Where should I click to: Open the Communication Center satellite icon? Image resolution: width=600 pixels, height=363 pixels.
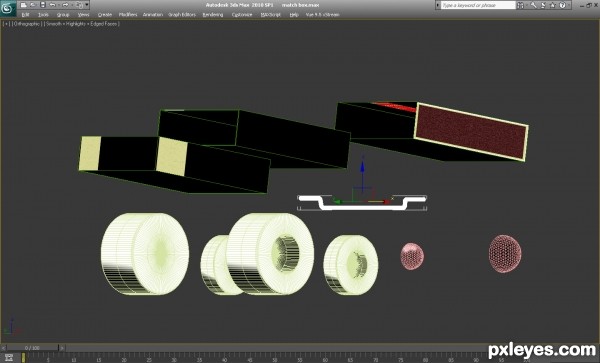click(543, 5)
